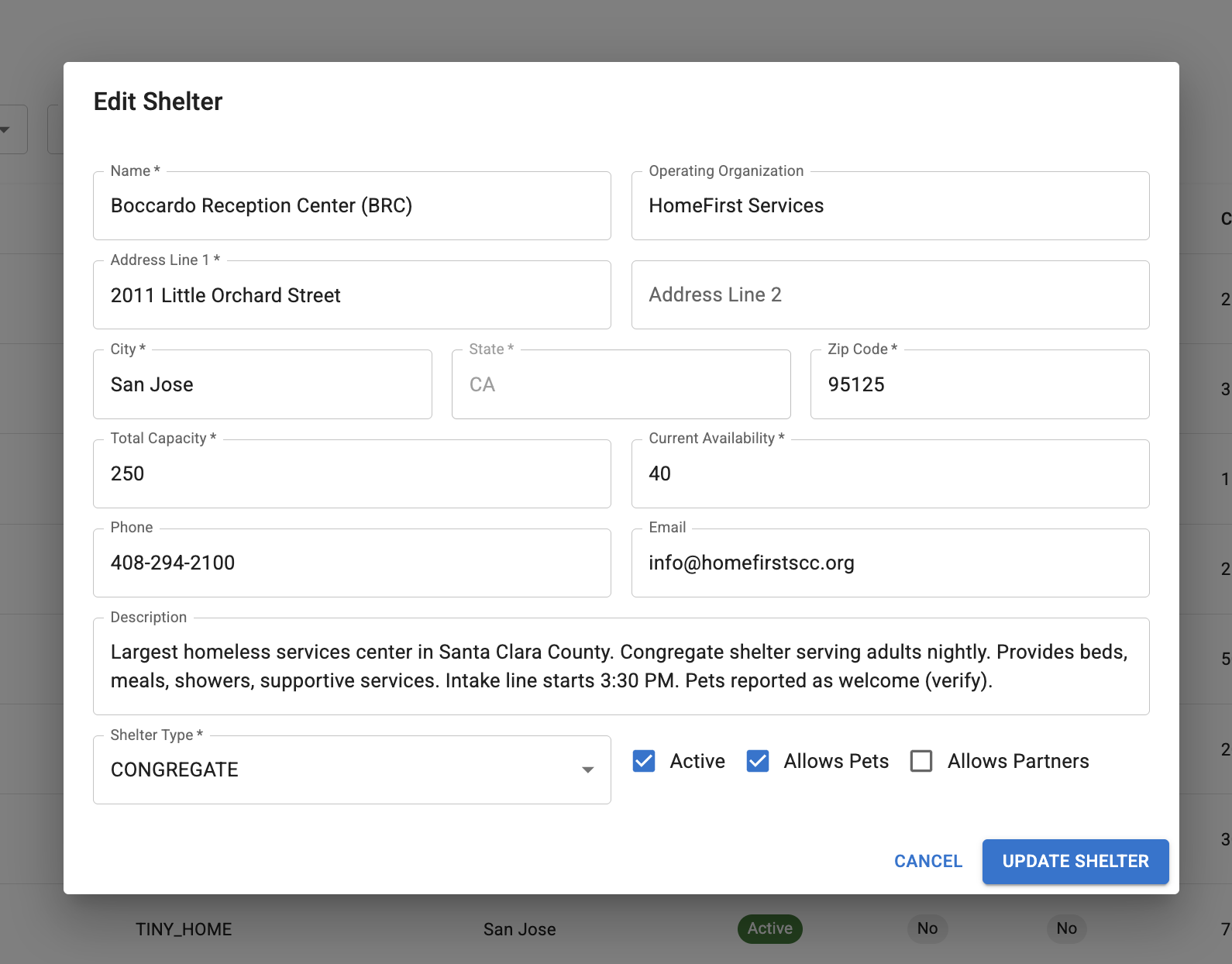Click San Jose cell in background table row

coord(520,929)
